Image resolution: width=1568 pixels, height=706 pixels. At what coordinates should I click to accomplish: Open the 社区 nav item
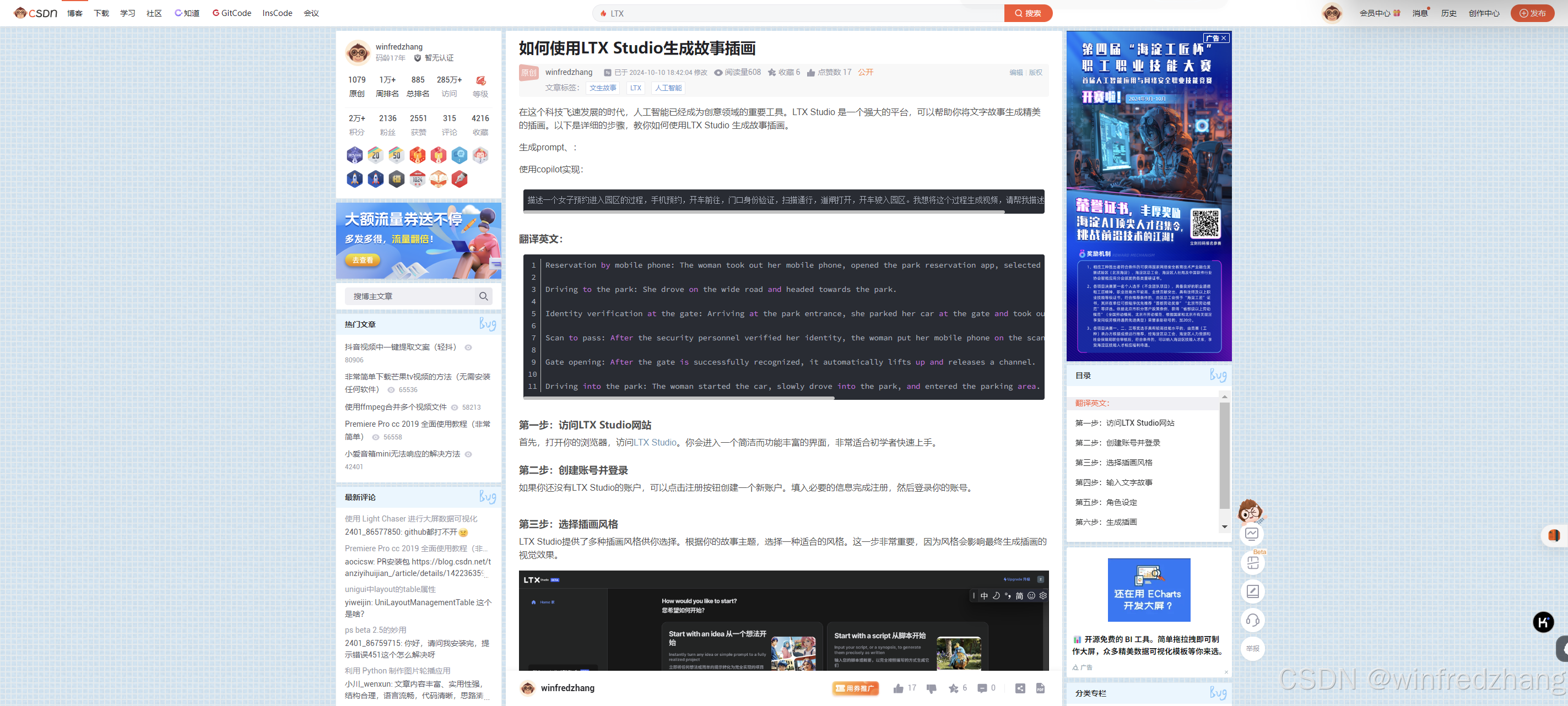154,13
